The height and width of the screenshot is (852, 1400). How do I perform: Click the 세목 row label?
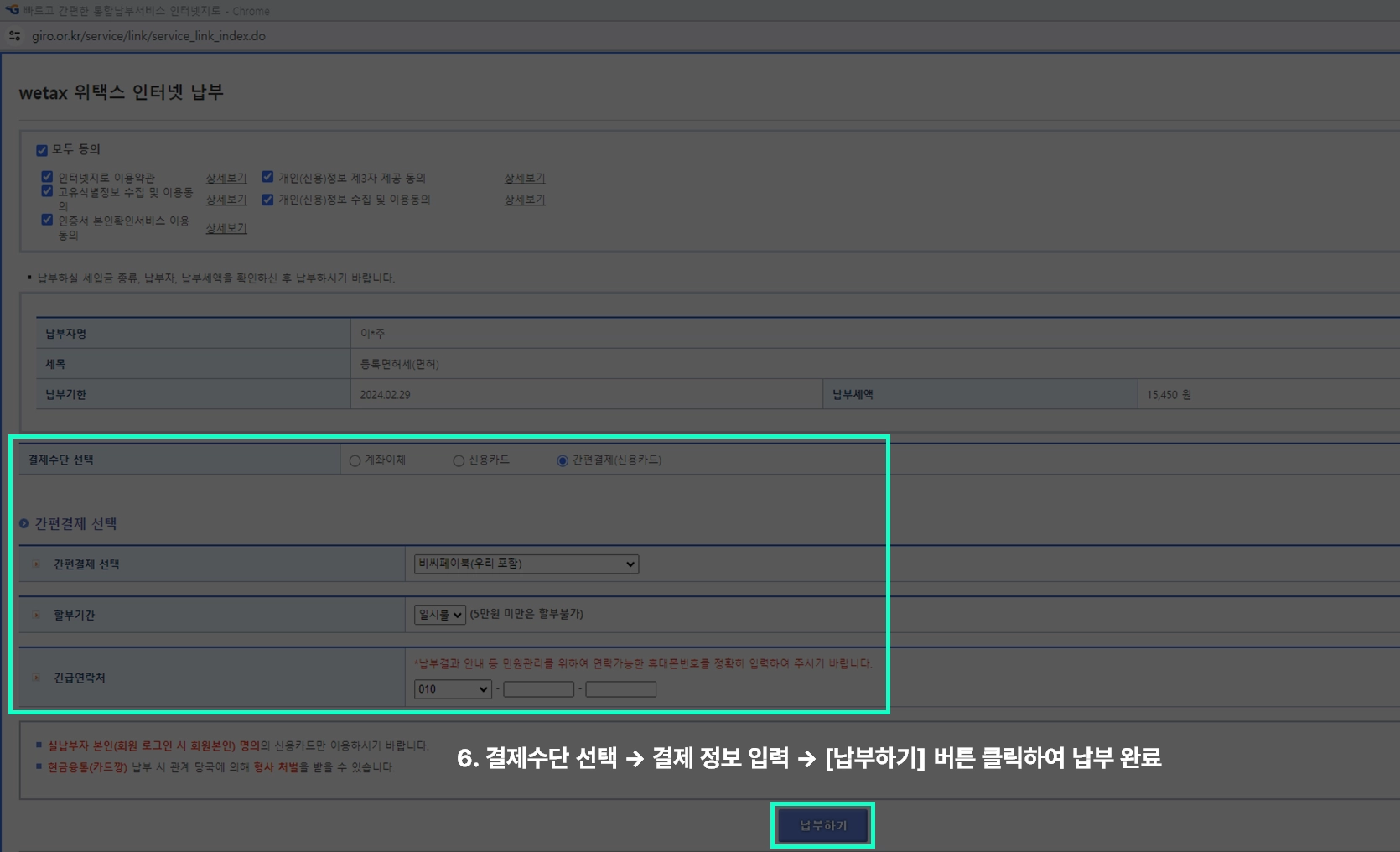[55, 364]
